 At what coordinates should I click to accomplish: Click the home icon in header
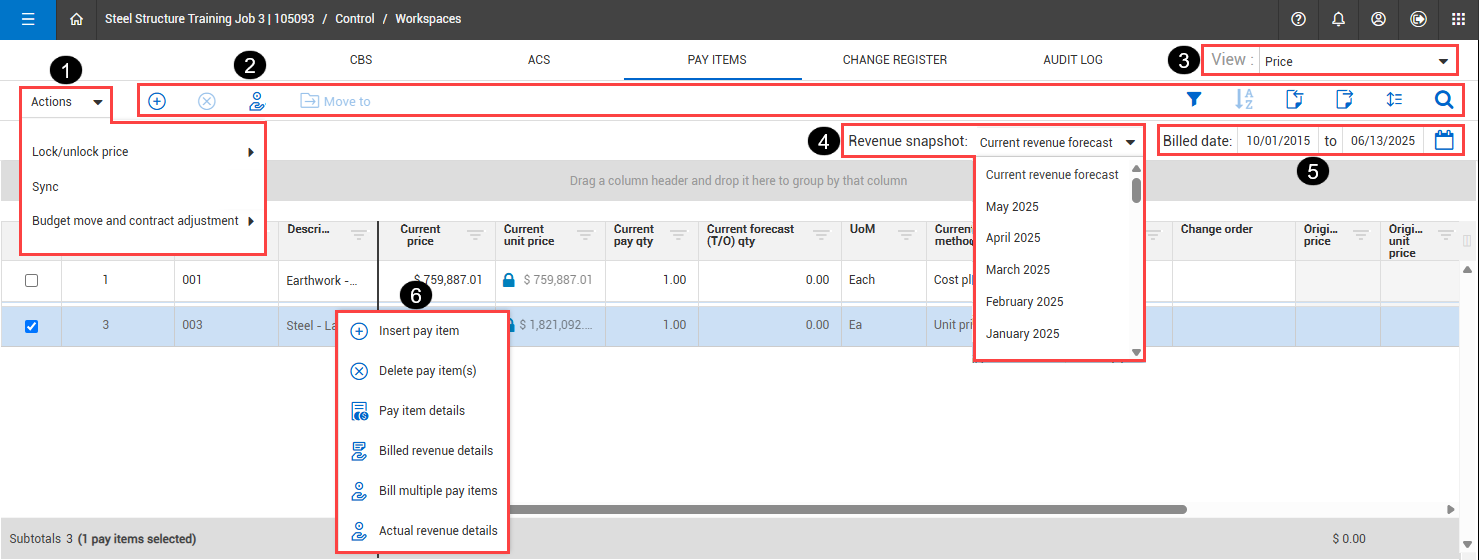pyautogui.click(x=76, y=19)
